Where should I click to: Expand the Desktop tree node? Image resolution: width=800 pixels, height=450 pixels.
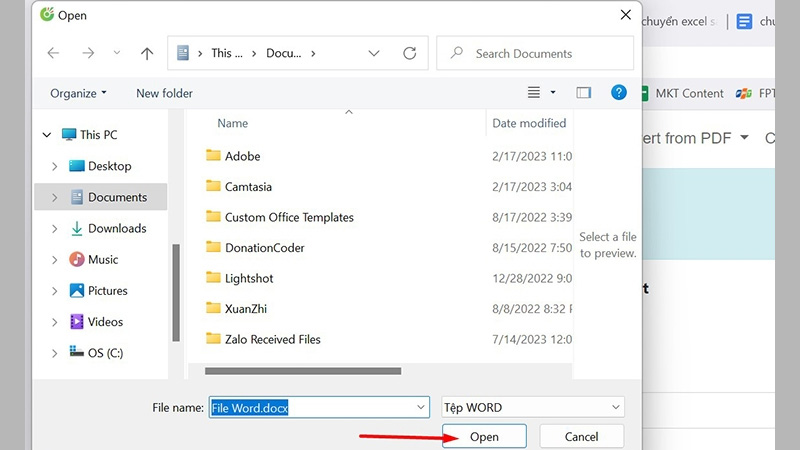point(54,166)
